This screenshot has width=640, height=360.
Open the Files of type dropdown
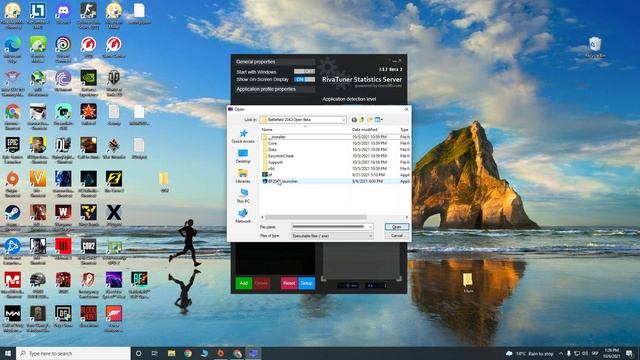(x=370, y=236)
